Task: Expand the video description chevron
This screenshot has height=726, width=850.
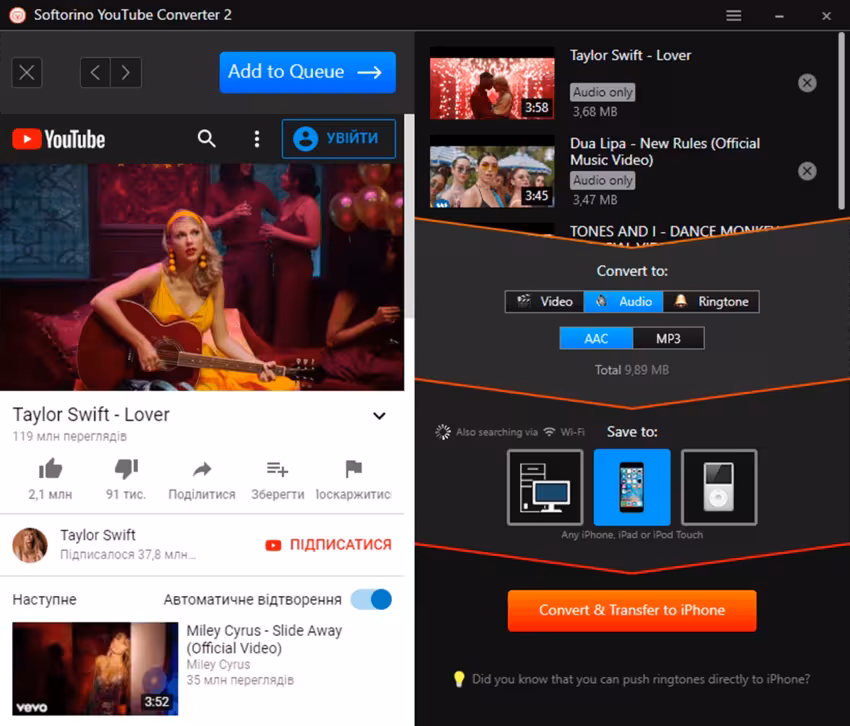Action: [x=379, y=416]
